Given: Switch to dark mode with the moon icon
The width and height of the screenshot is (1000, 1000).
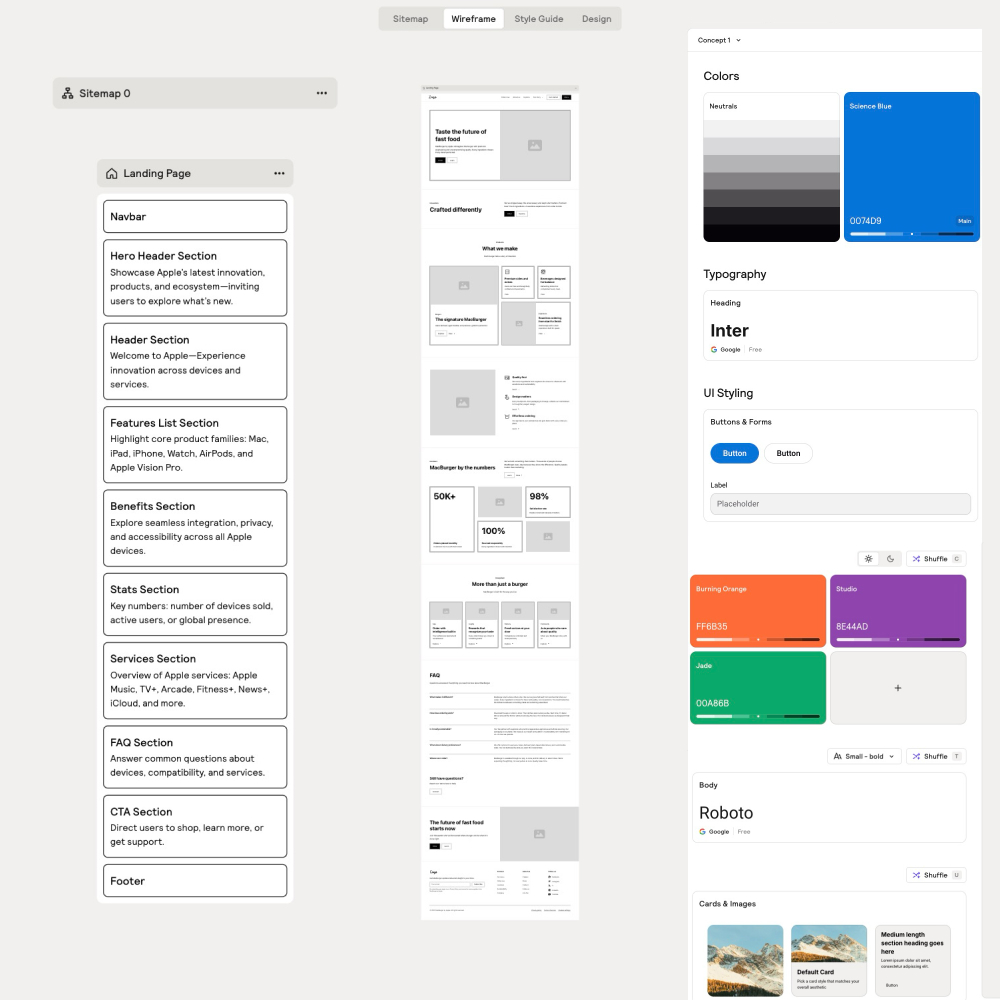Looking at the screenshot, I should click(890, 559).
